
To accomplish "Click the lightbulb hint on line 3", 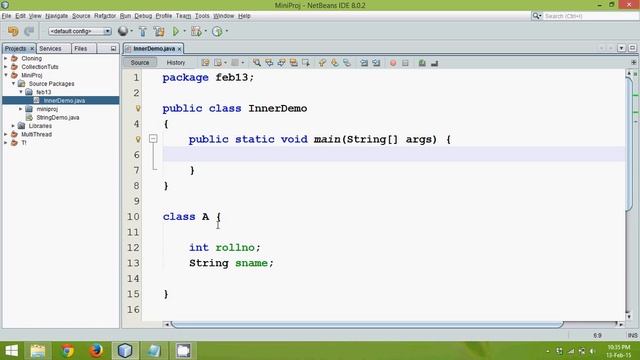I will pos(138,108).
